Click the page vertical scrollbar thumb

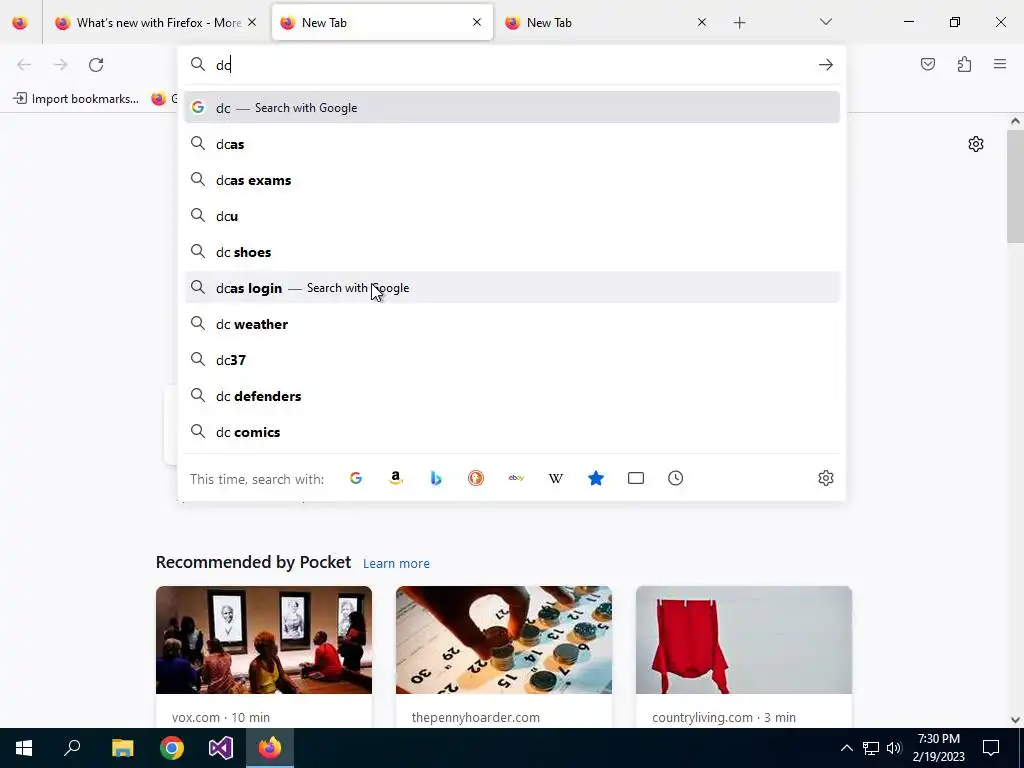point(1015,186)
